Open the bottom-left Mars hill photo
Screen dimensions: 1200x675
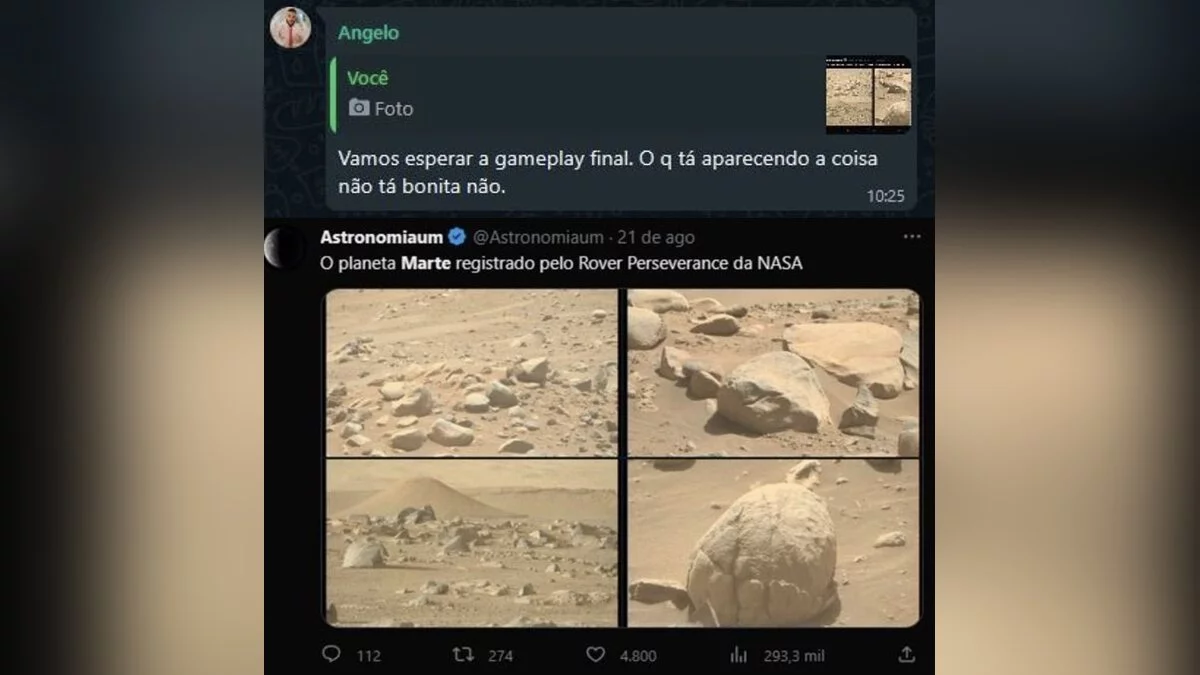tap(472, 543)
